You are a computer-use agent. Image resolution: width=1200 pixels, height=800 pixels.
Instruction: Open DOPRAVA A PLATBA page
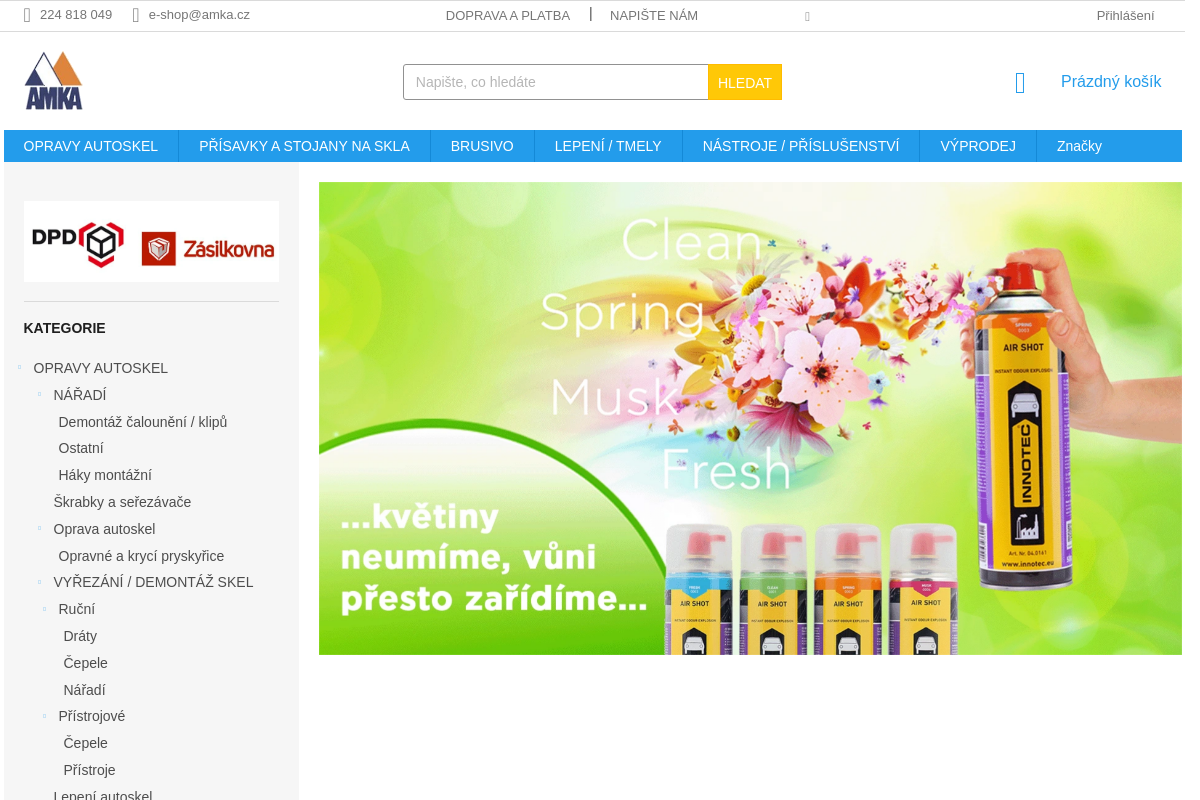(508, 15)
